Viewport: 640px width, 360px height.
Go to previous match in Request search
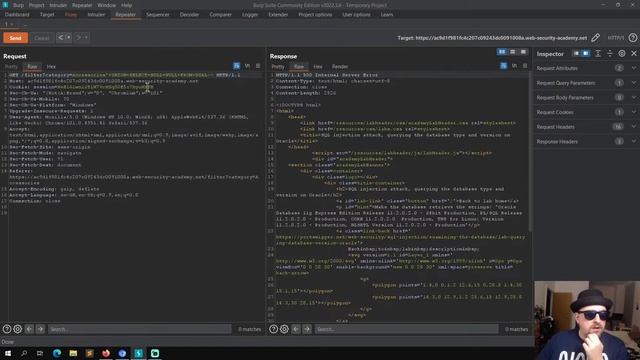click(x=29, y=329)
